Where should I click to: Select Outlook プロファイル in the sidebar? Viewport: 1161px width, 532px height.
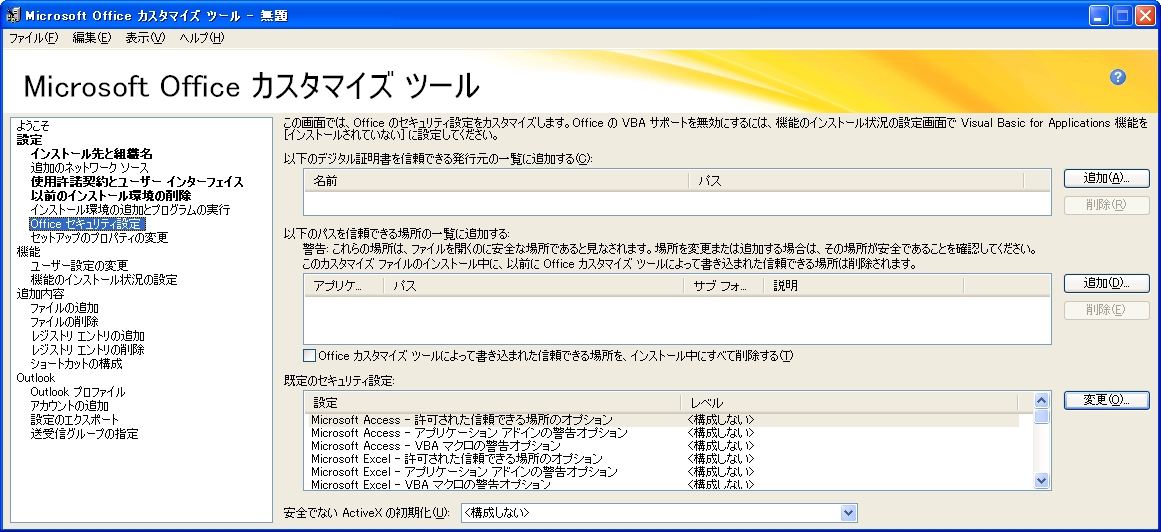click(x=77, y=392)
